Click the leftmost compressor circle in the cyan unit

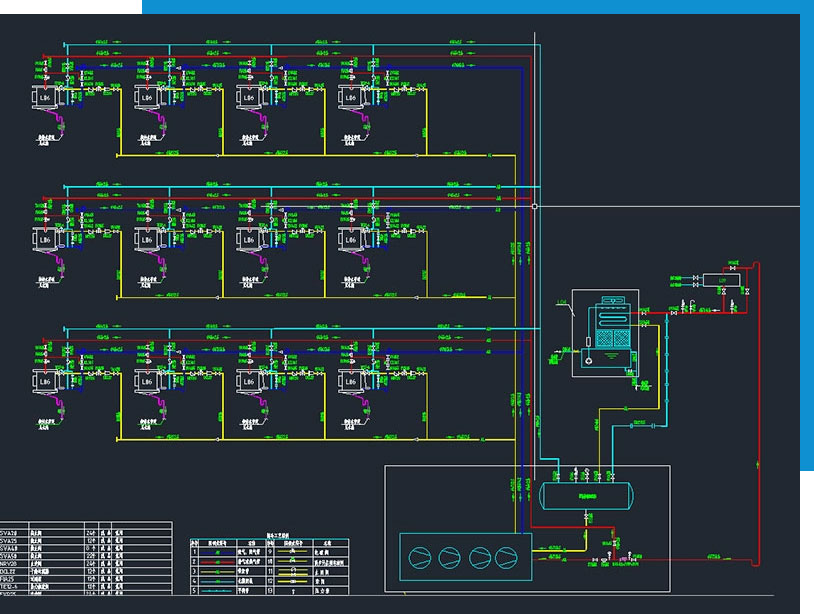[x=419, y=558]
